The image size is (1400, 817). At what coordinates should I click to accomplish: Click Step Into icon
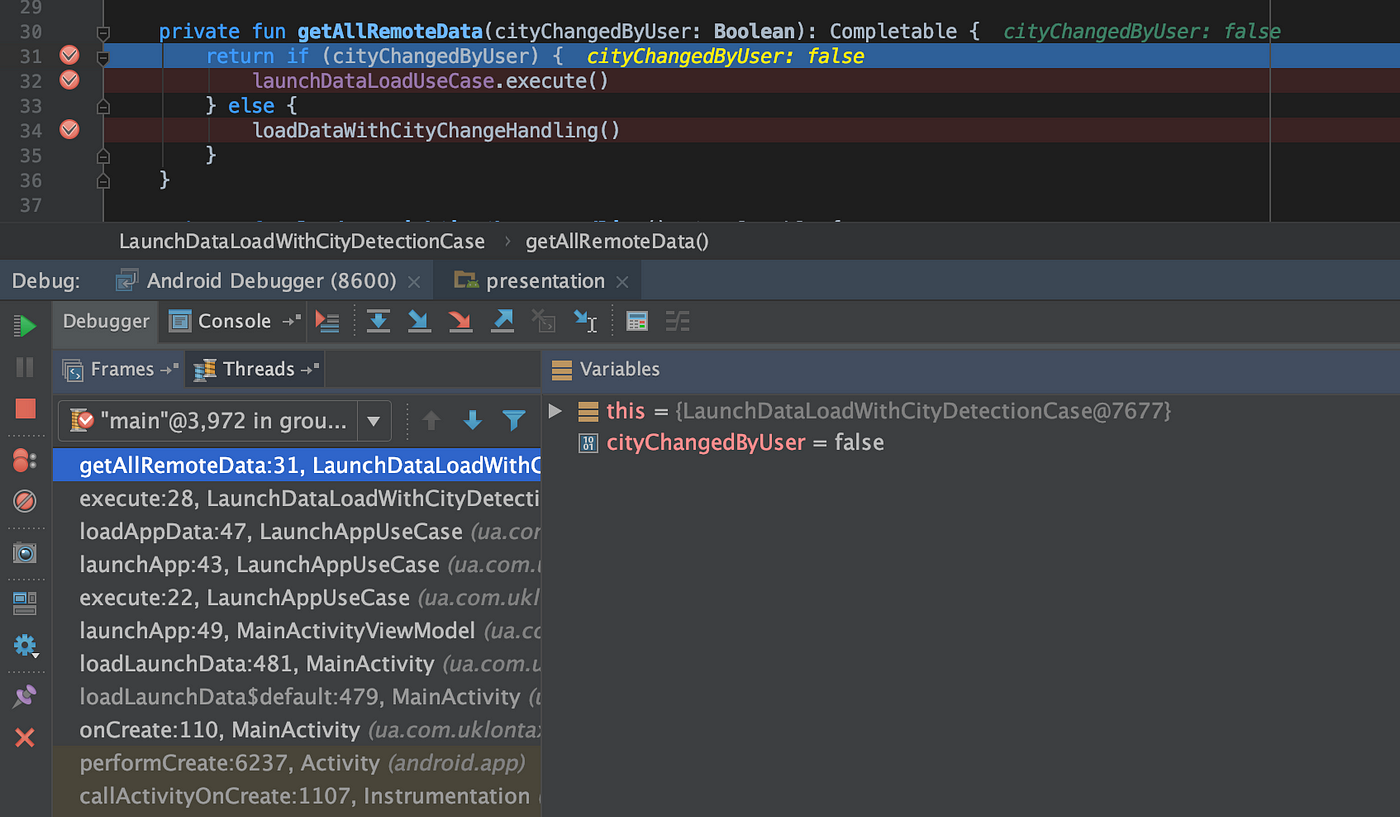(x=419, y=321)
